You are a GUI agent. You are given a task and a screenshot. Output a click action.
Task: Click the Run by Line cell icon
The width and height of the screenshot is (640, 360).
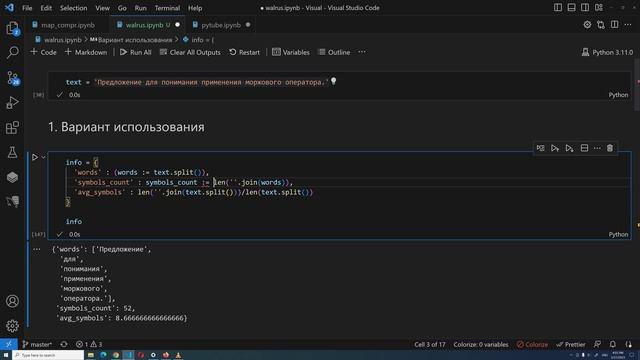click(x=540, y=148)
